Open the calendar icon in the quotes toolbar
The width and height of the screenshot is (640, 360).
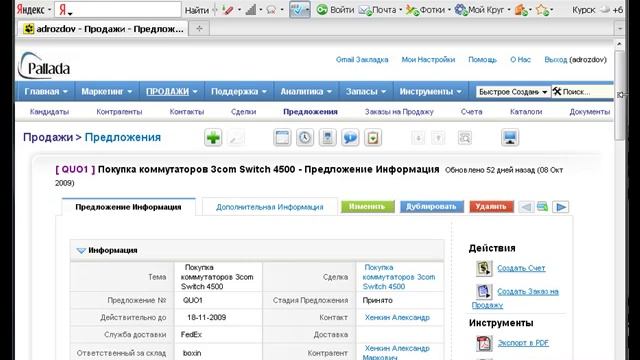[x=282, y=138]
